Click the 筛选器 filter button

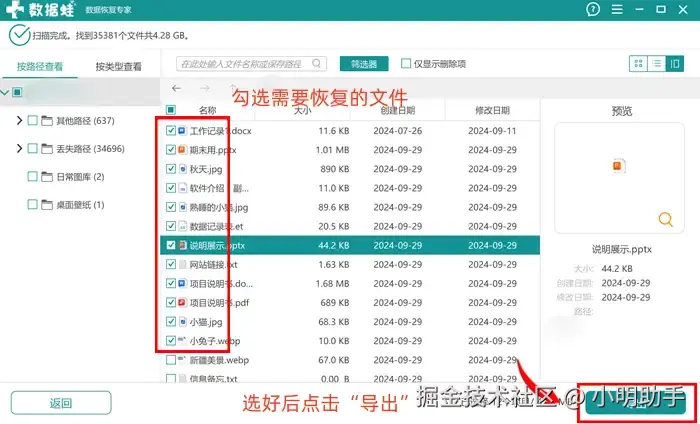(364, 64)
